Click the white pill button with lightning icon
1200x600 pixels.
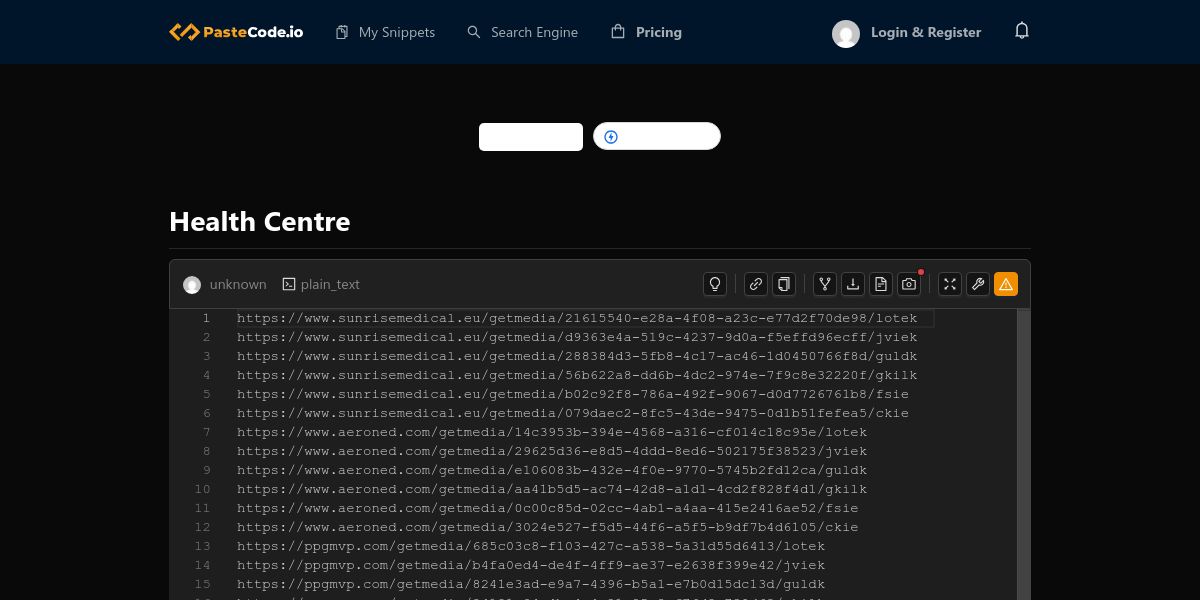pos(657,136)
